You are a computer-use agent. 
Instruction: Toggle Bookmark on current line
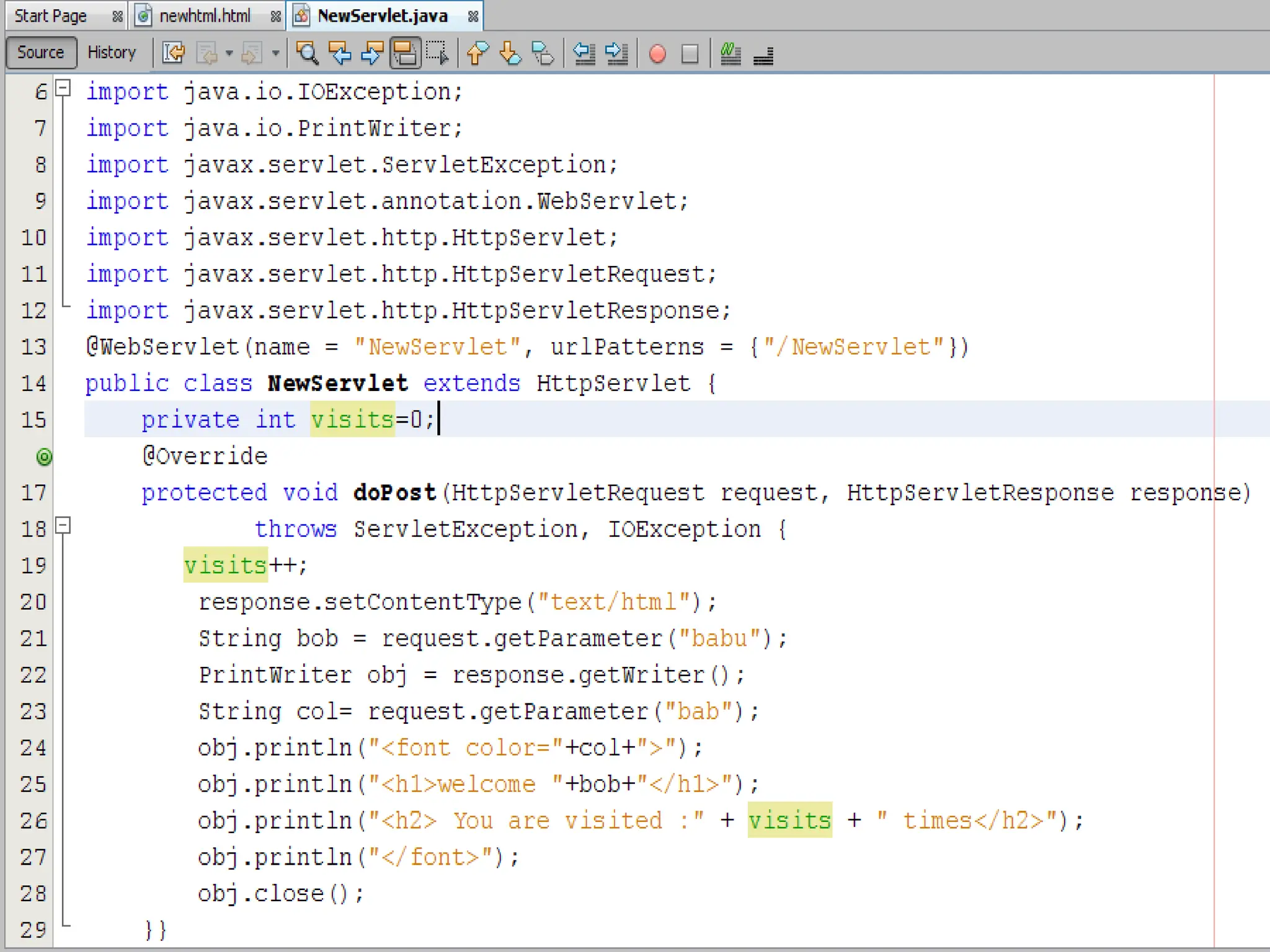point(543,53)
